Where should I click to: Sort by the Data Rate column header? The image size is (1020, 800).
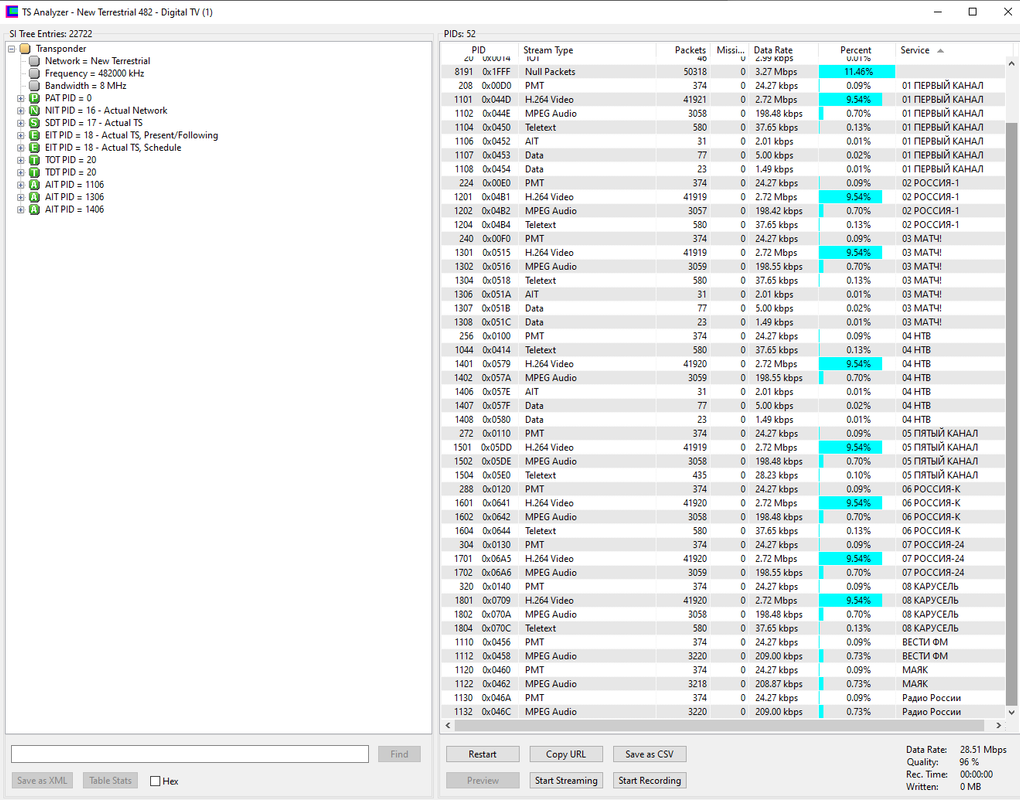[783, 50]
